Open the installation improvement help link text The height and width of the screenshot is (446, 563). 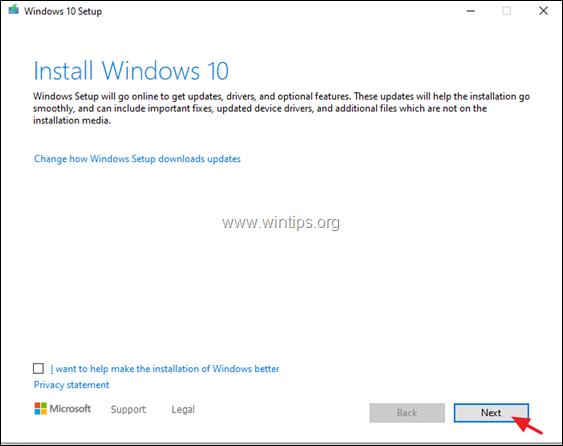[164, 369]
